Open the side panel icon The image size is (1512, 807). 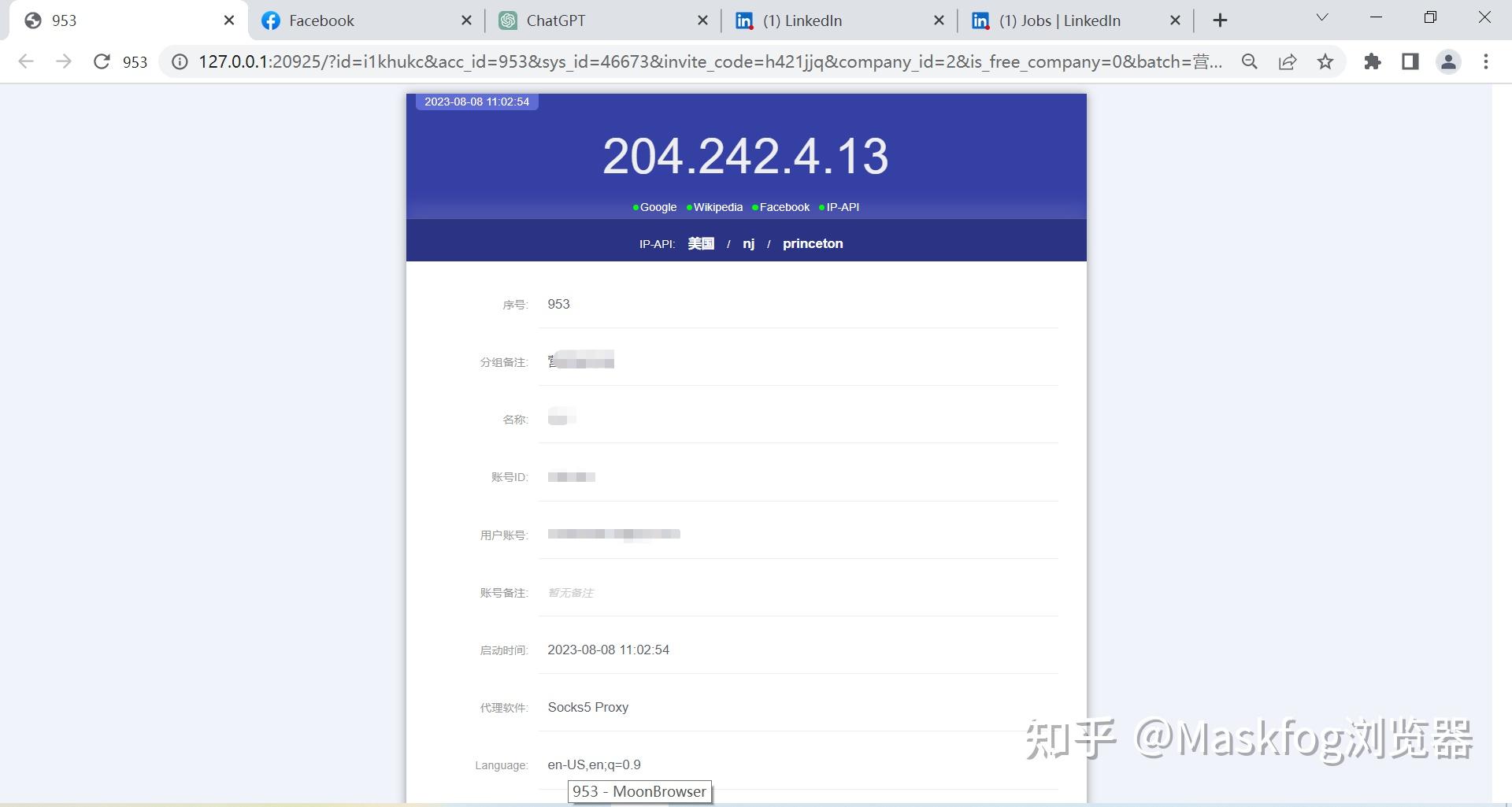coord(1410,61)
